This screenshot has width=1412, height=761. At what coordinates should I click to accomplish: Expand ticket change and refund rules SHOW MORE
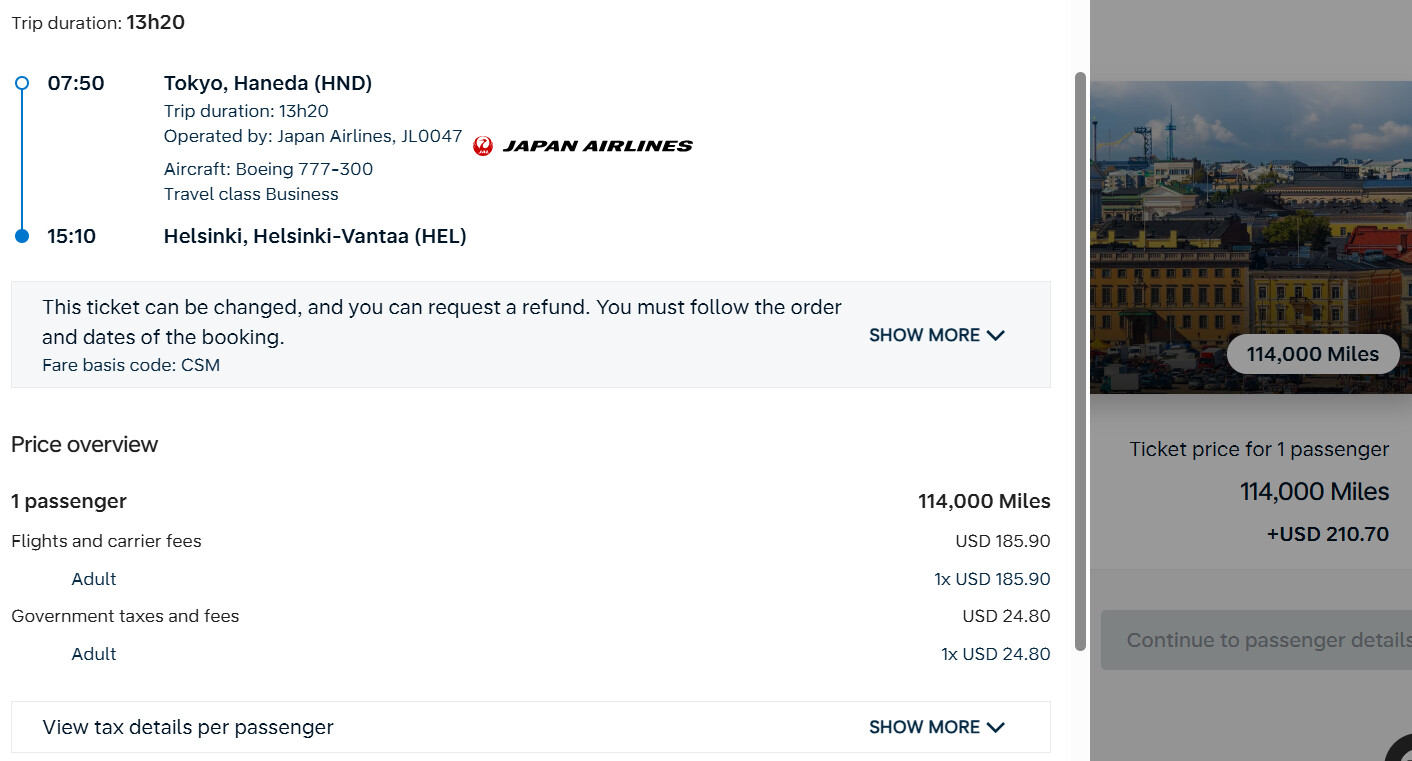pyautogui.click(x=924, y=335)
